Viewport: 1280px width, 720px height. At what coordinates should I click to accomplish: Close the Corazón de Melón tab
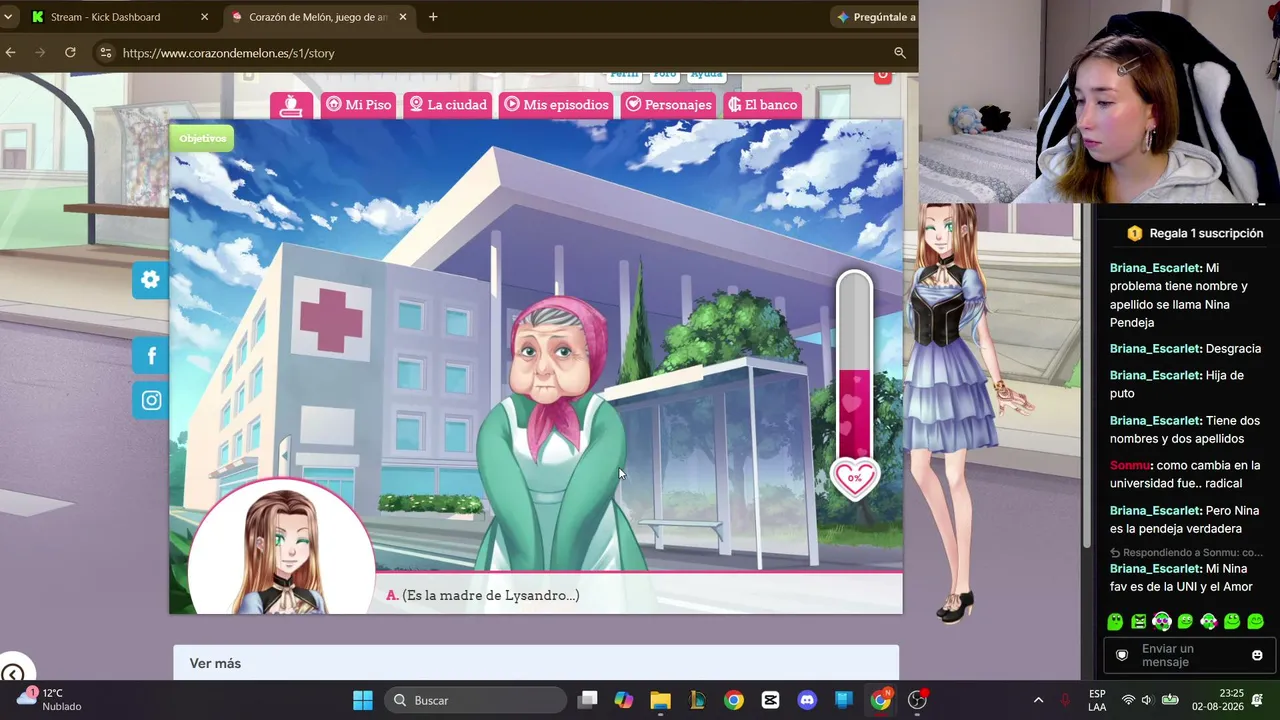(x=403, y=17)
